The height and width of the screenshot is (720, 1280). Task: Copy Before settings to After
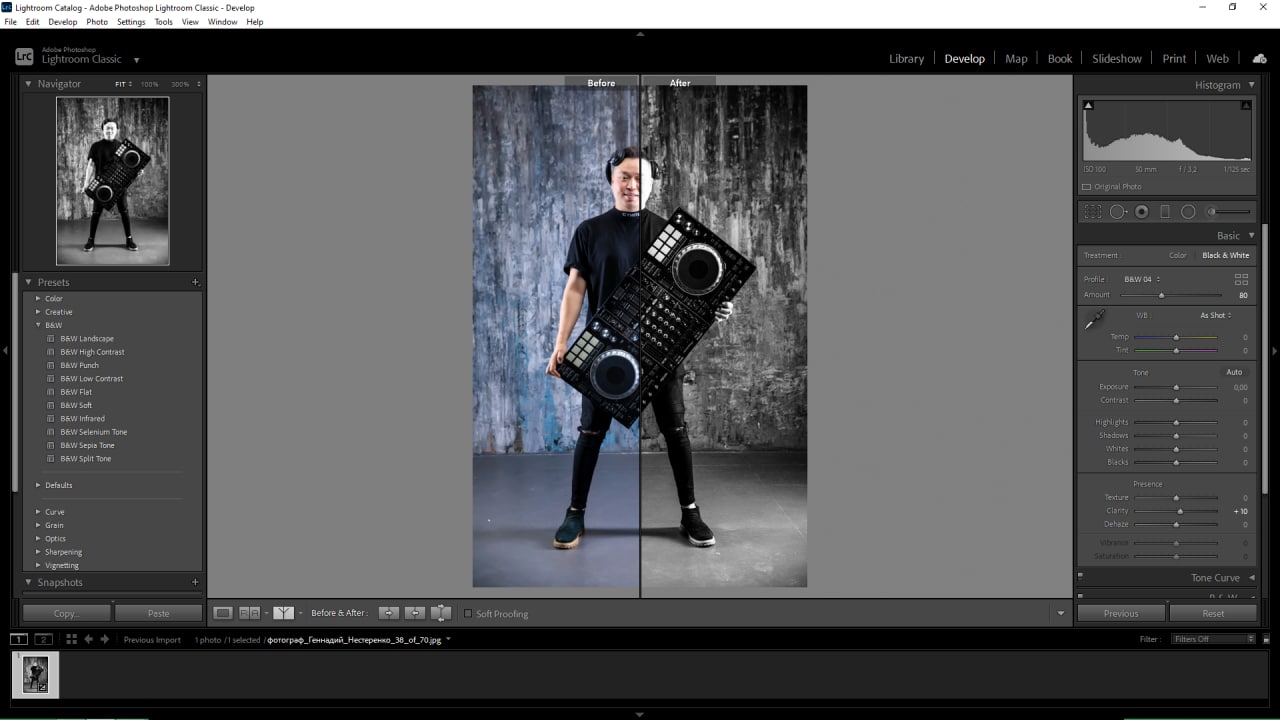pyautogui.click(x=388, y=613)
